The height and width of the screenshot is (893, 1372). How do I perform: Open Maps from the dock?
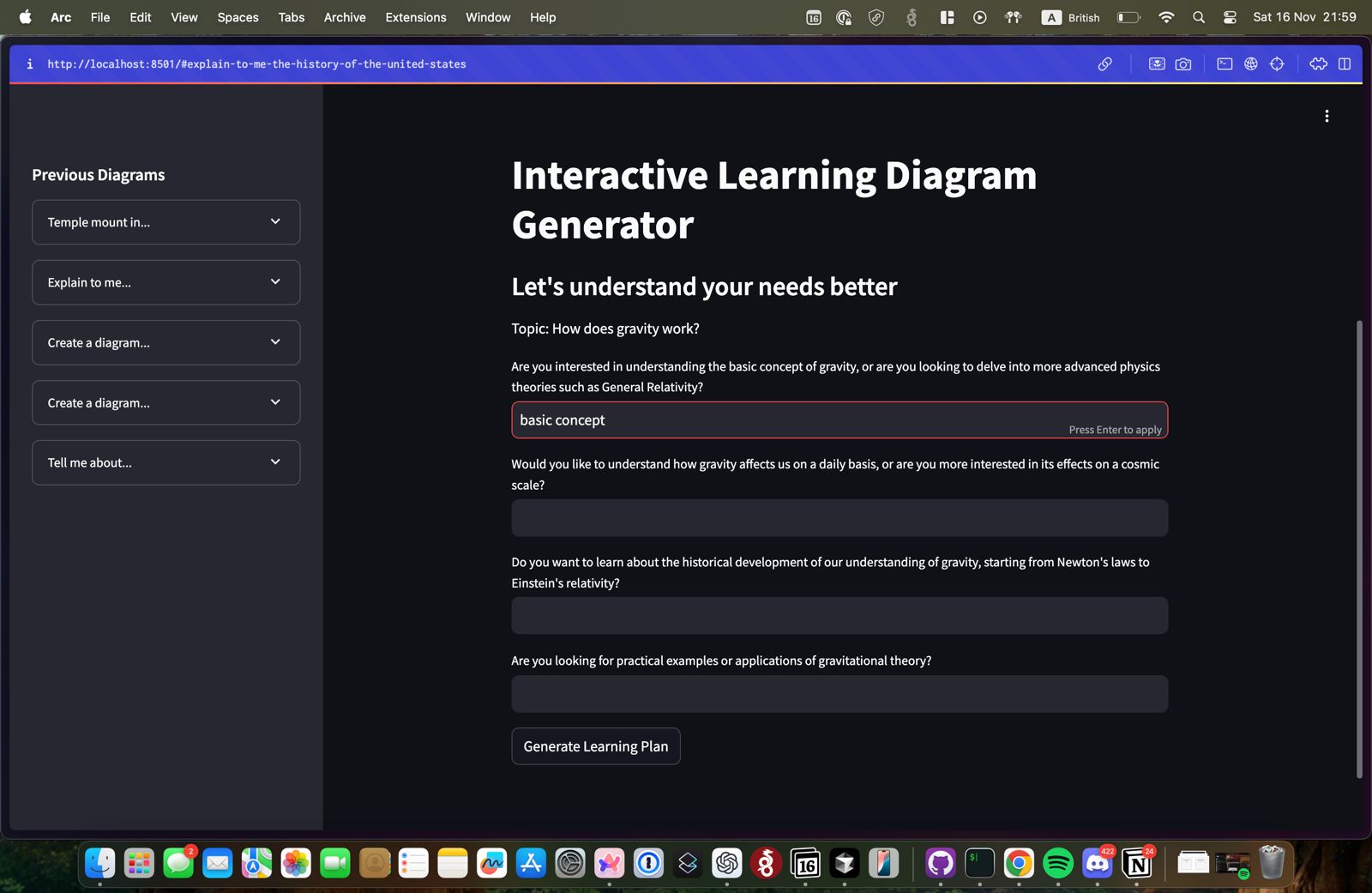(x=256, y=863)
